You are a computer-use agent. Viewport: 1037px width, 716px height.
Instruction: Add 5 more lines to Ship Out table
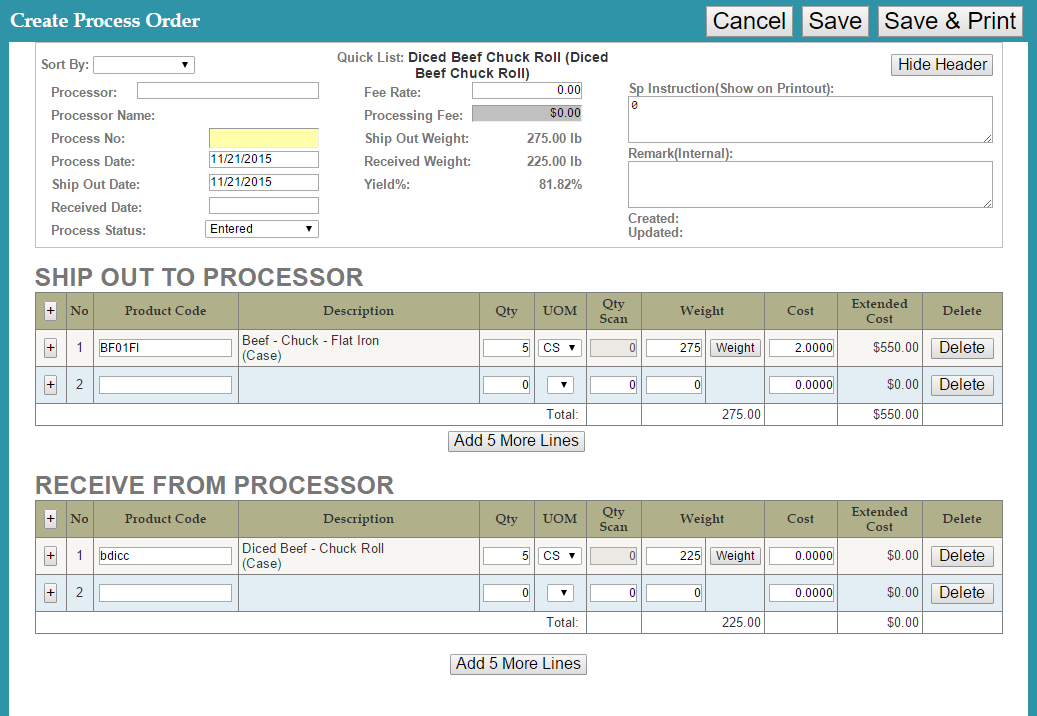point(516,441)
